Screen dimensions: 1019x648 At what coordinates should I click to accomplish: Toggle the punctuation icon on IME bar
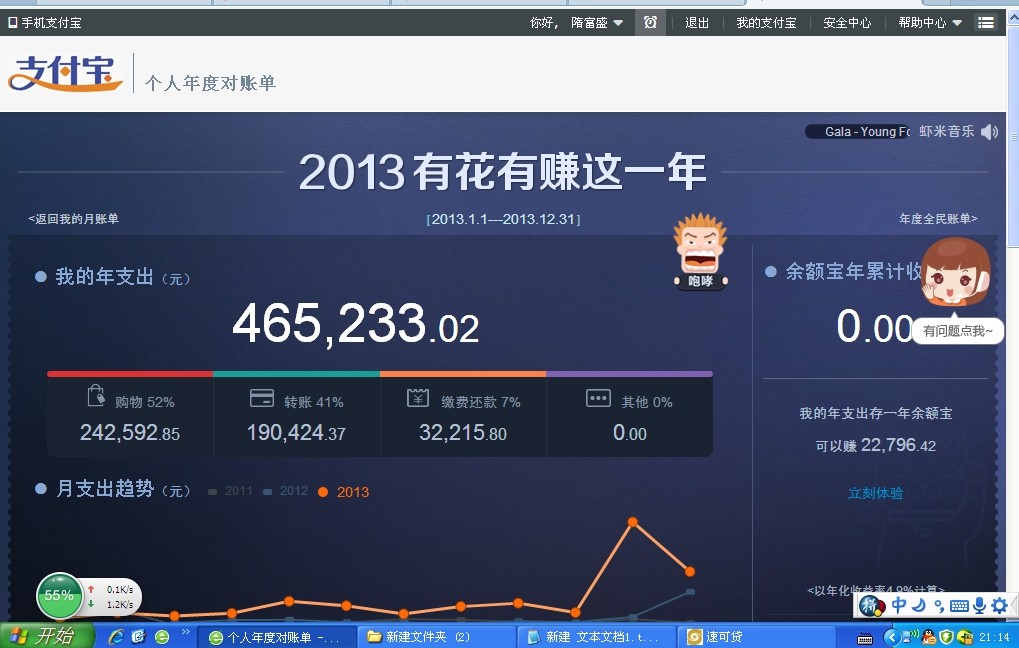(939, 606)
